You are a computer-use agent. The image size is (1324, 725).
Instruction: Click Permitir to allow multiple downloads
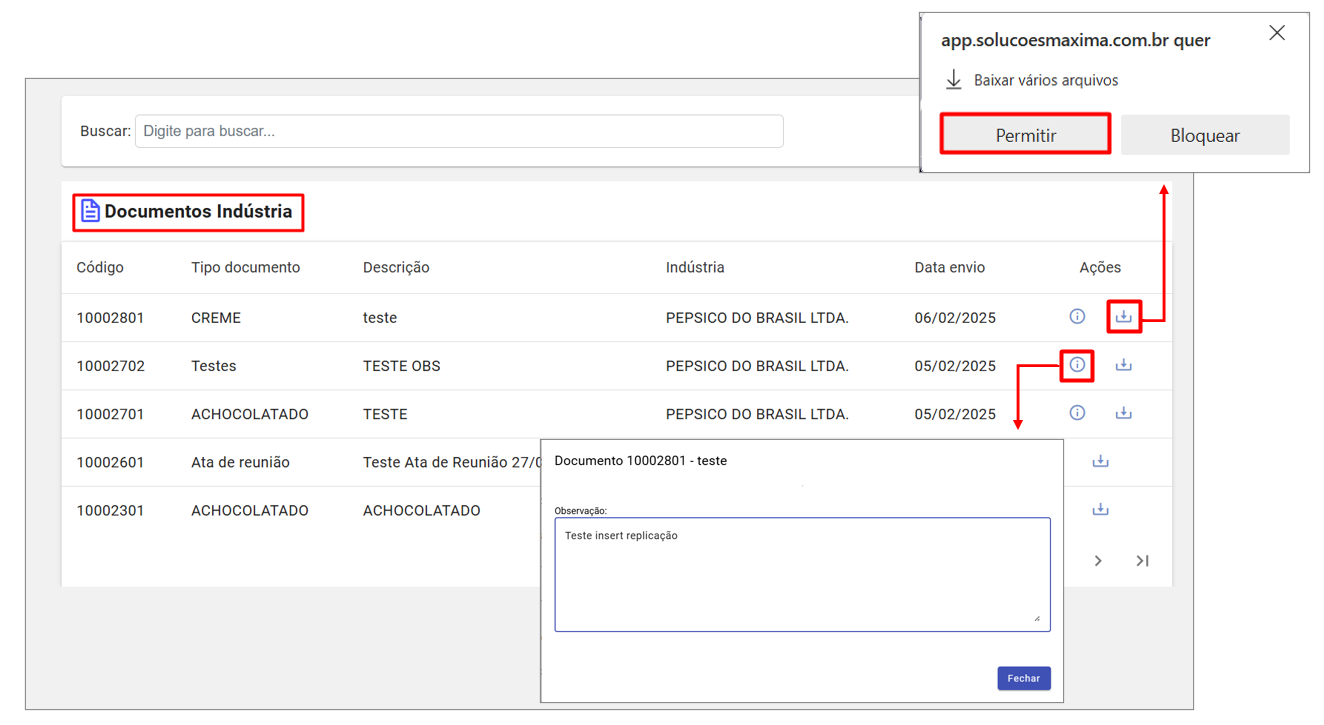tap(1025, 135)
